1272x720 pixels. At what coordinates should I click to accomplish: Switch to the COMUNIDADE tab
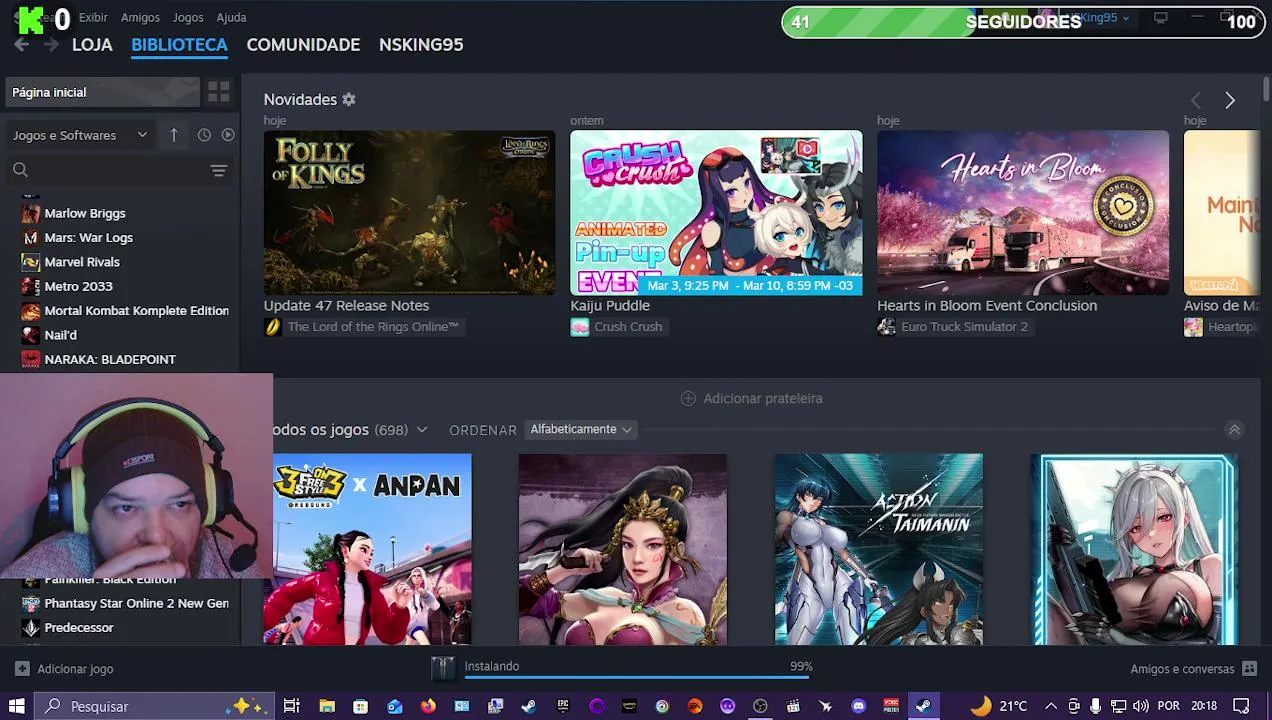tap(303, 45)
